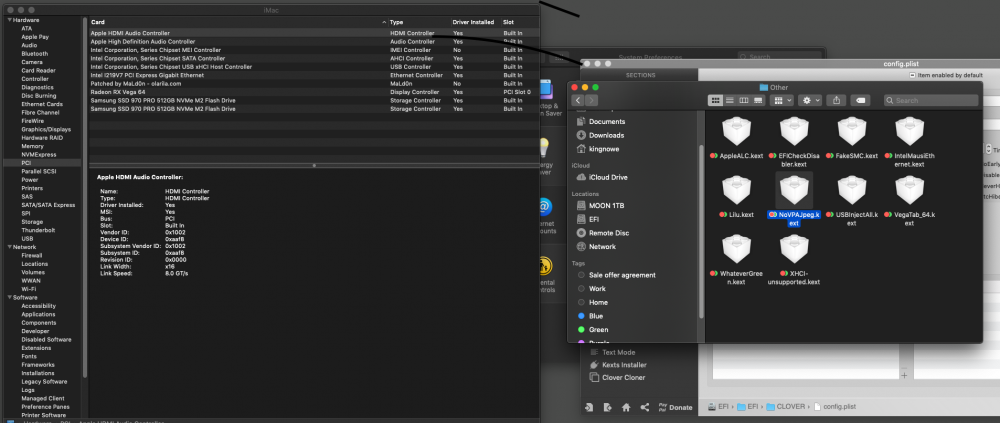Open iCloud Drive in Finder sidebar
This screenshot has width=1000, height=423.
click(601, 177)
